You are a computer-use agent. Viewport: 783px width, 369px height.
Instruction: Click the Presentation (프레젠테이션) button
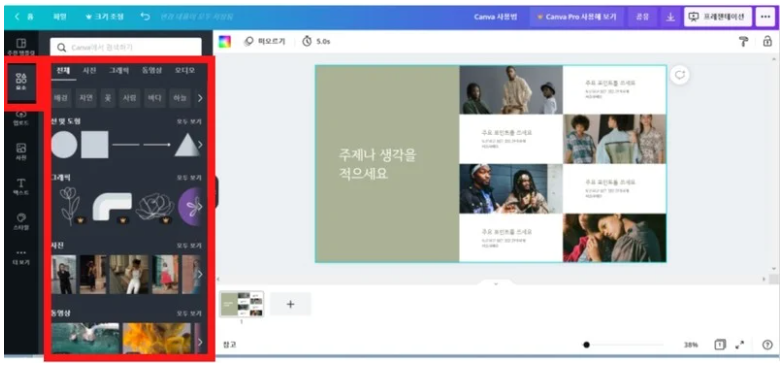[718, 16]
